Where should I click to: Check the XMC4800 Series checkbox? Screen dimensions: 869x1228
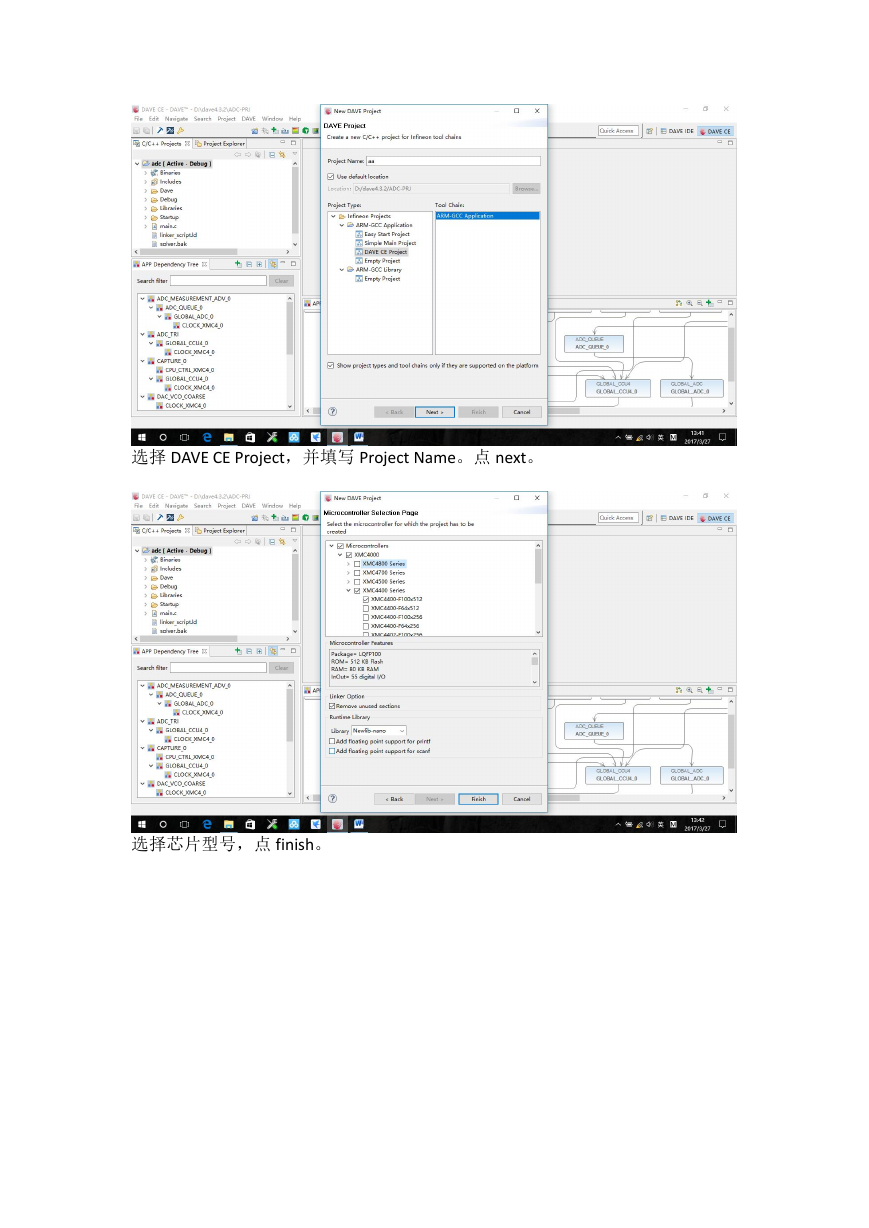point(357,563)
